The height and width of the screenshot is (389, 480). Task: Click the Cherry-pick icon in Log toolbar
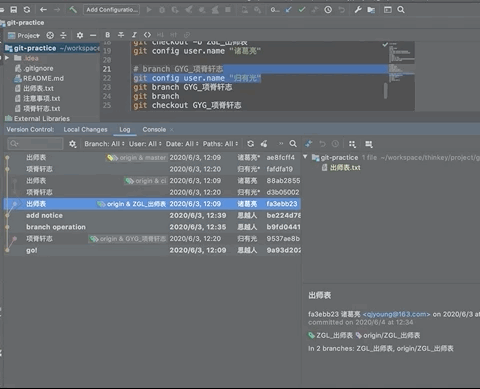(x=264, y=144)
